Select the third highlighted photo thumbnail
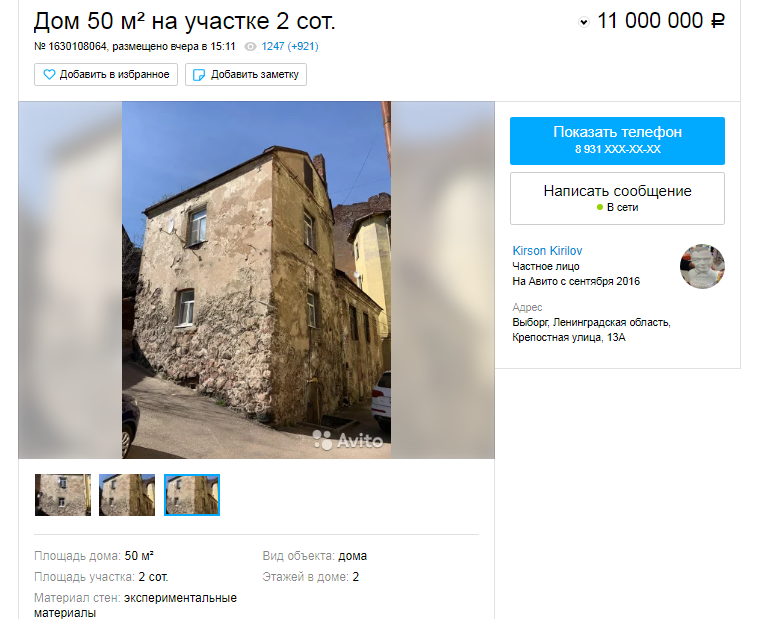The width and height of the screenshot is (757, 619). (x=192, y=495)
